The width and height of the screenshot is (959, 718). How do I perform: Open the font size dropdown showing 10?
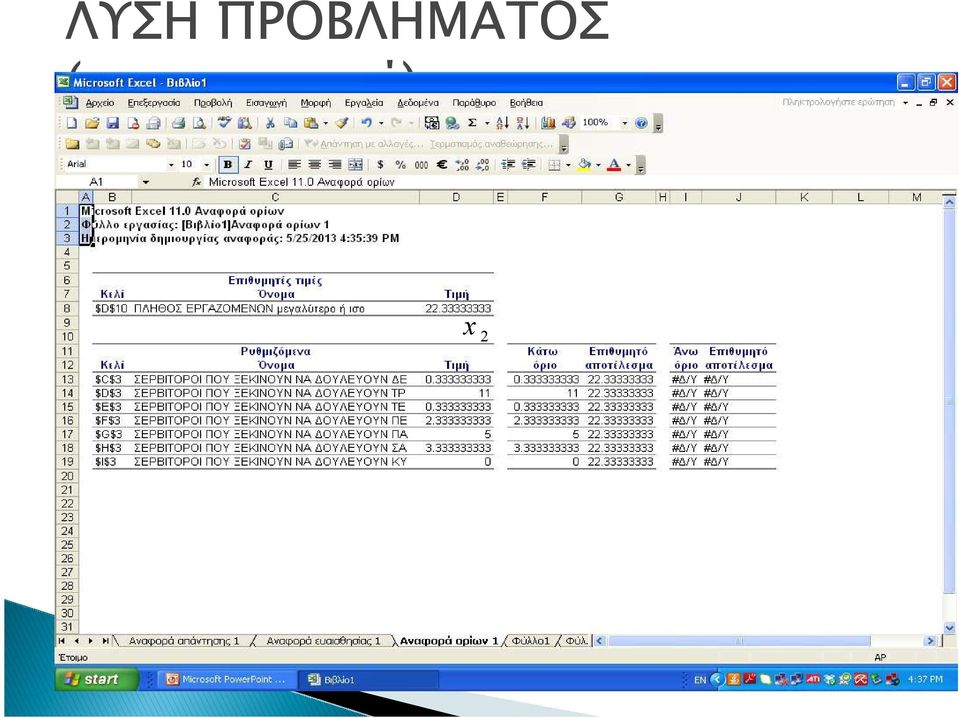pyautogui.click(x=206, y=165)
